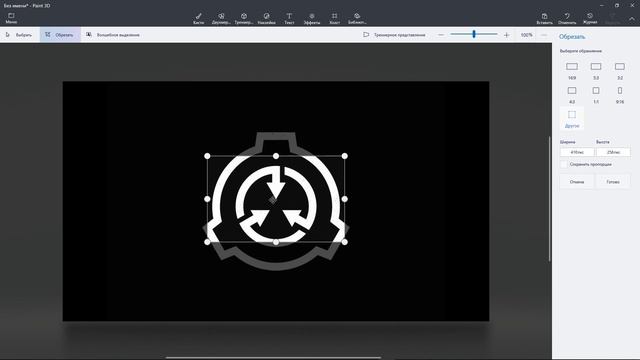Toggle Трехмерное представление (3D view)
Image resolution: width=640 pixels, height=360 pixels.
point(394,35)
